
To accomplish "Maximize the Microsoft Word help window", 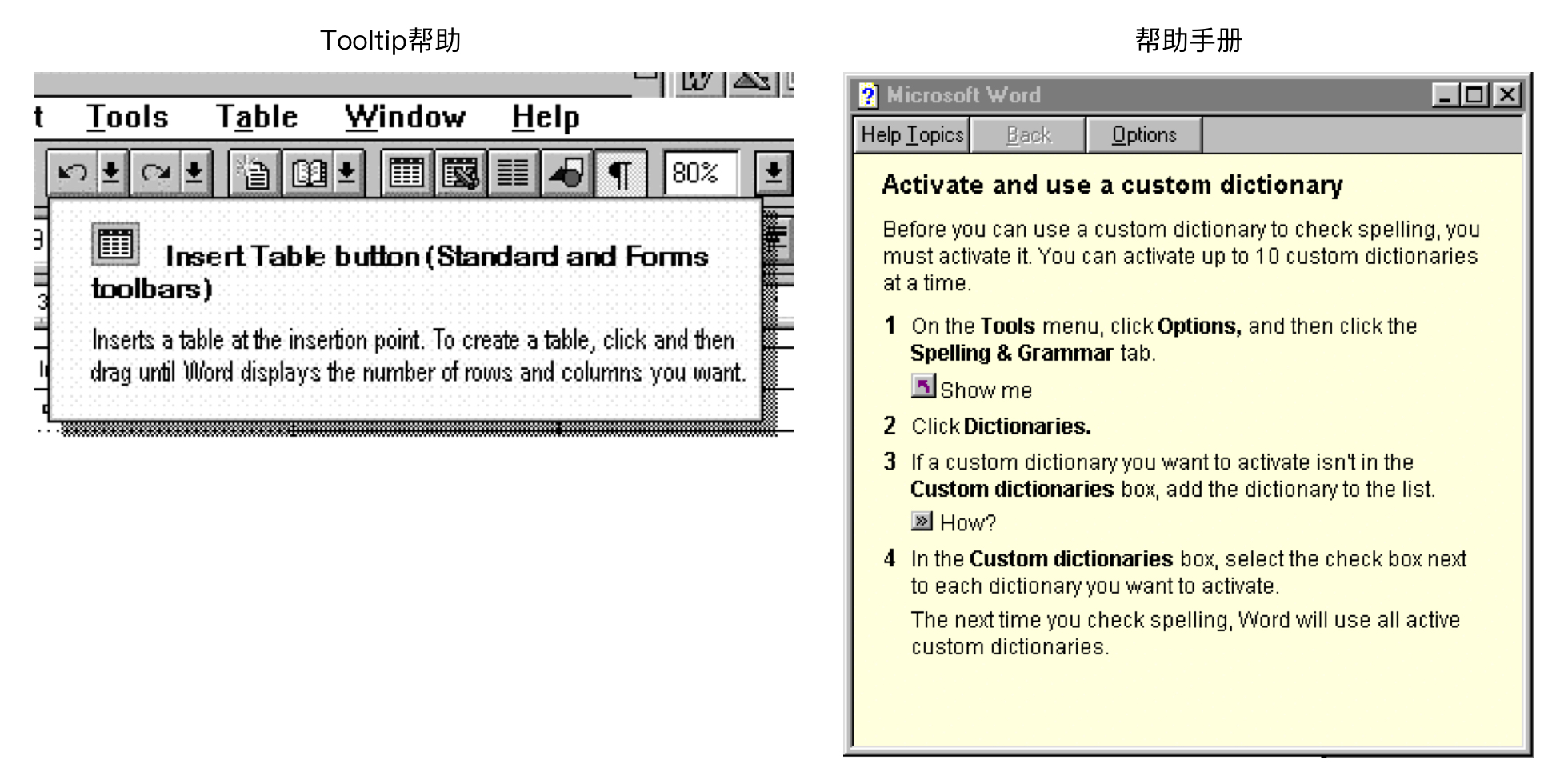I will coord(1474,95).
